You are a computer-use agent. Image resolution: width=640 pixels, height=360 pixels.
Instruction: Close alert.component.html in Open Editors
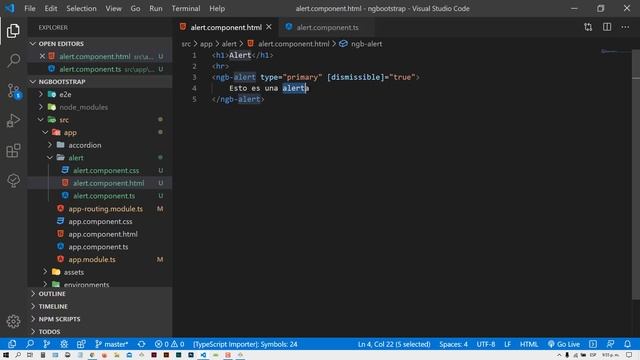coord(42,56)
